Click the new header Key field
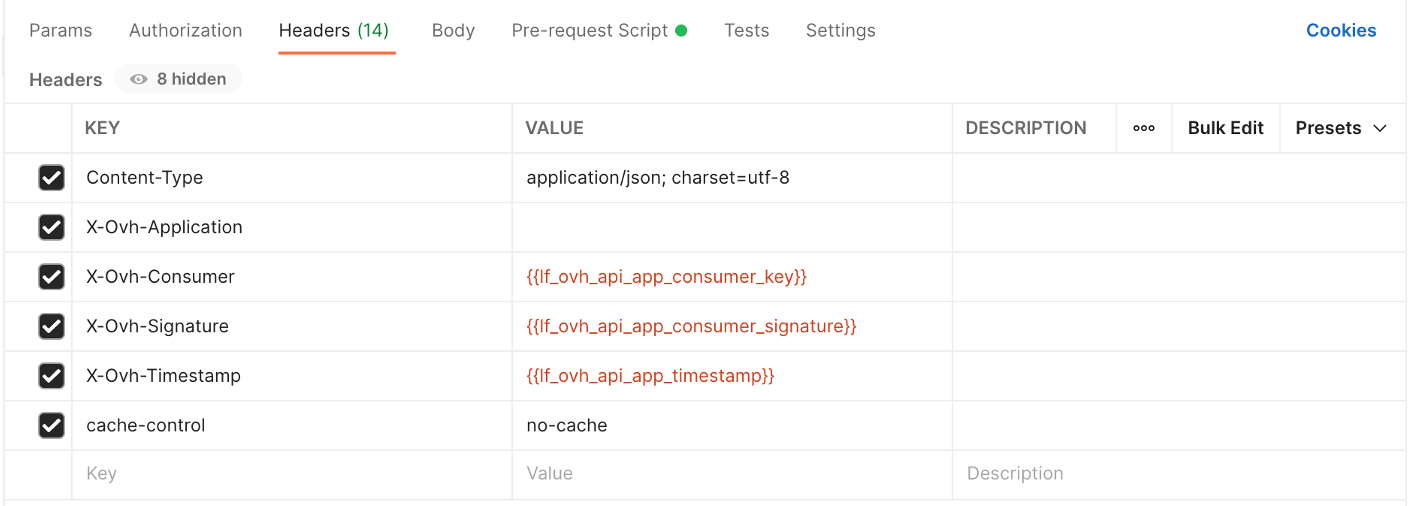Image resolution: width=1410 pixels, height=506 pixels. pyautogui.click(x=290, y=474)
